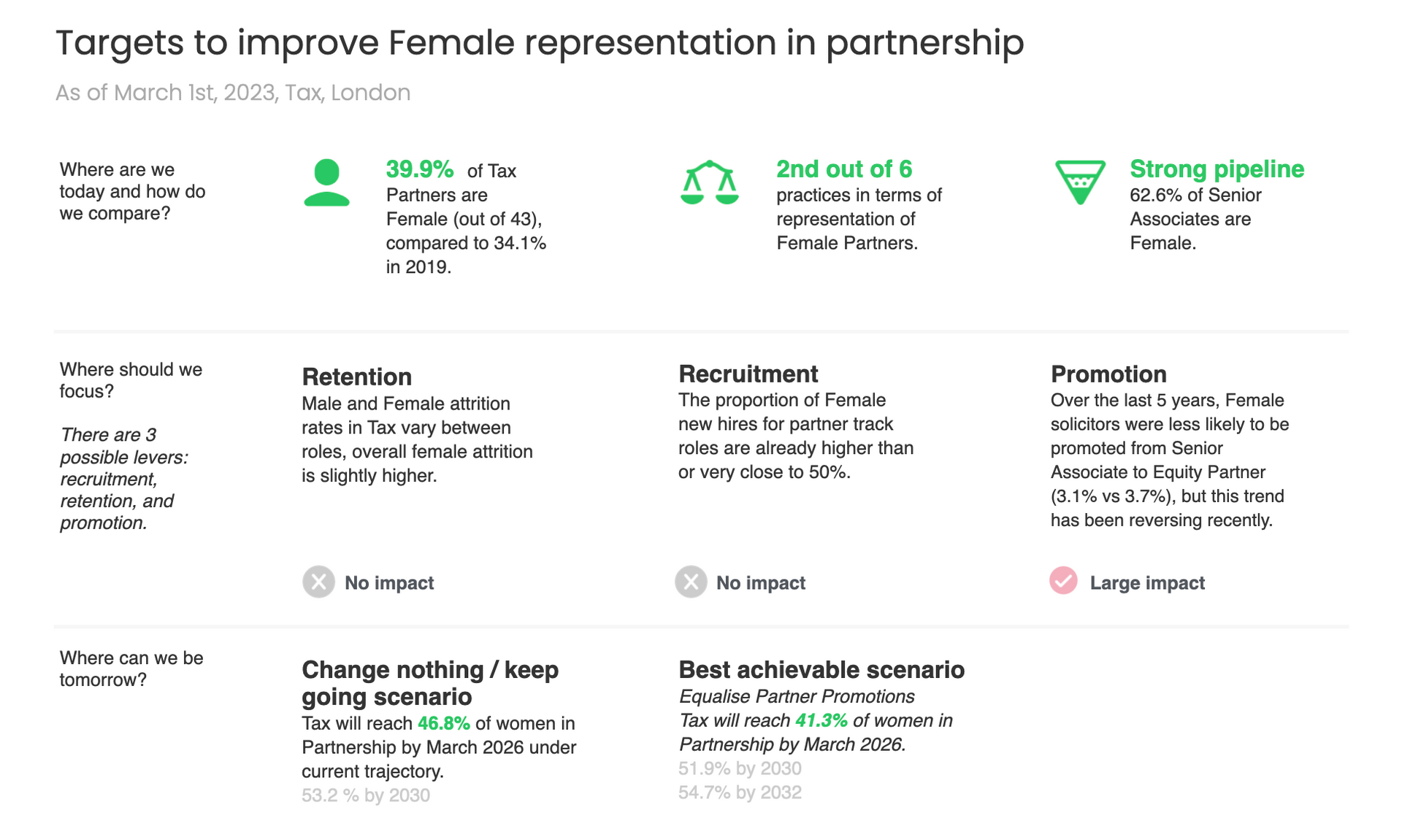
Task: Click the grey X icon under Recruitment
Action: click(690, 582)
